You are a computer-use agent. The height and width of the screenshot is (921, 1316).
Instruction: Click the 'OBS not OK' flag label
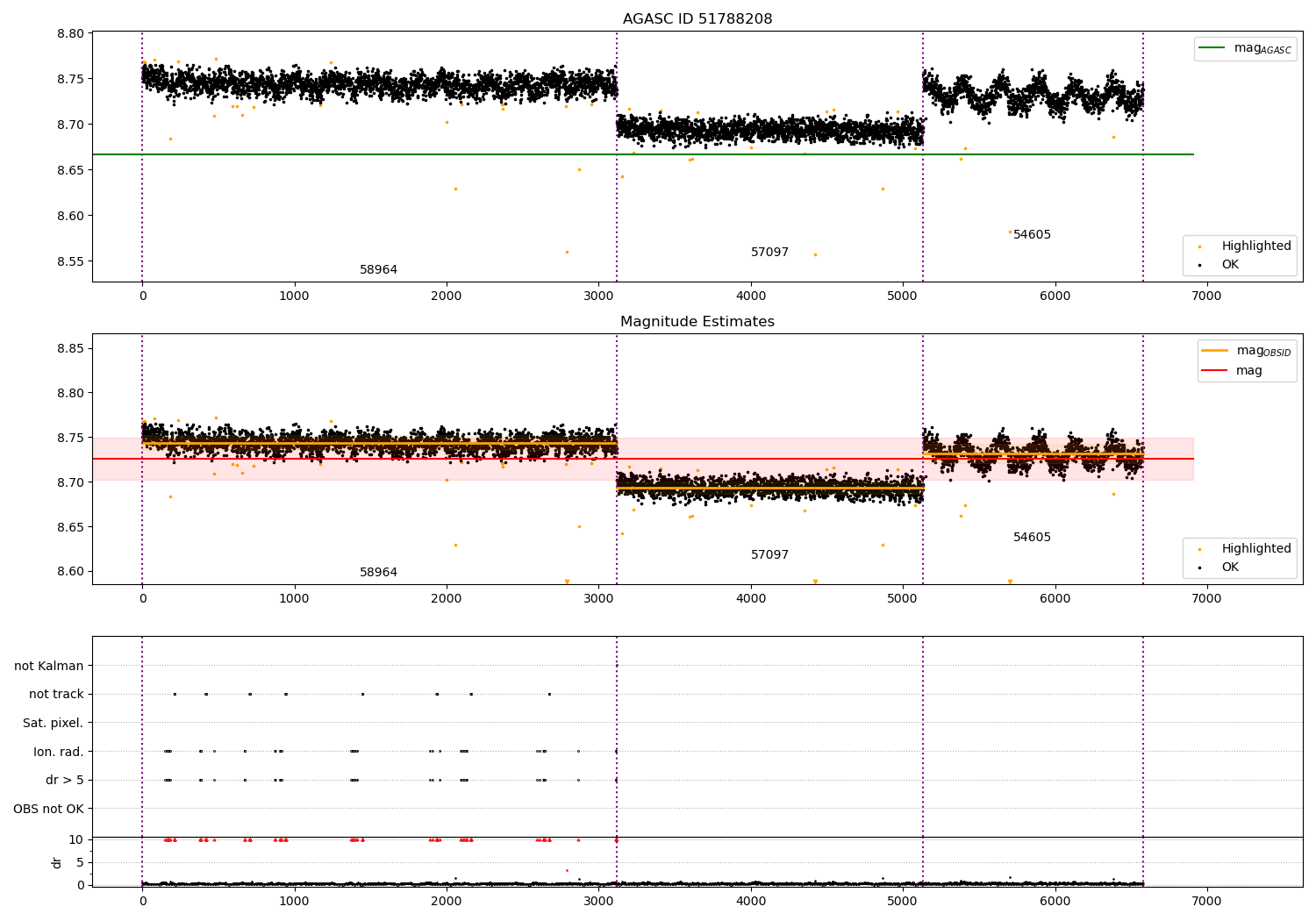[49, 810]
